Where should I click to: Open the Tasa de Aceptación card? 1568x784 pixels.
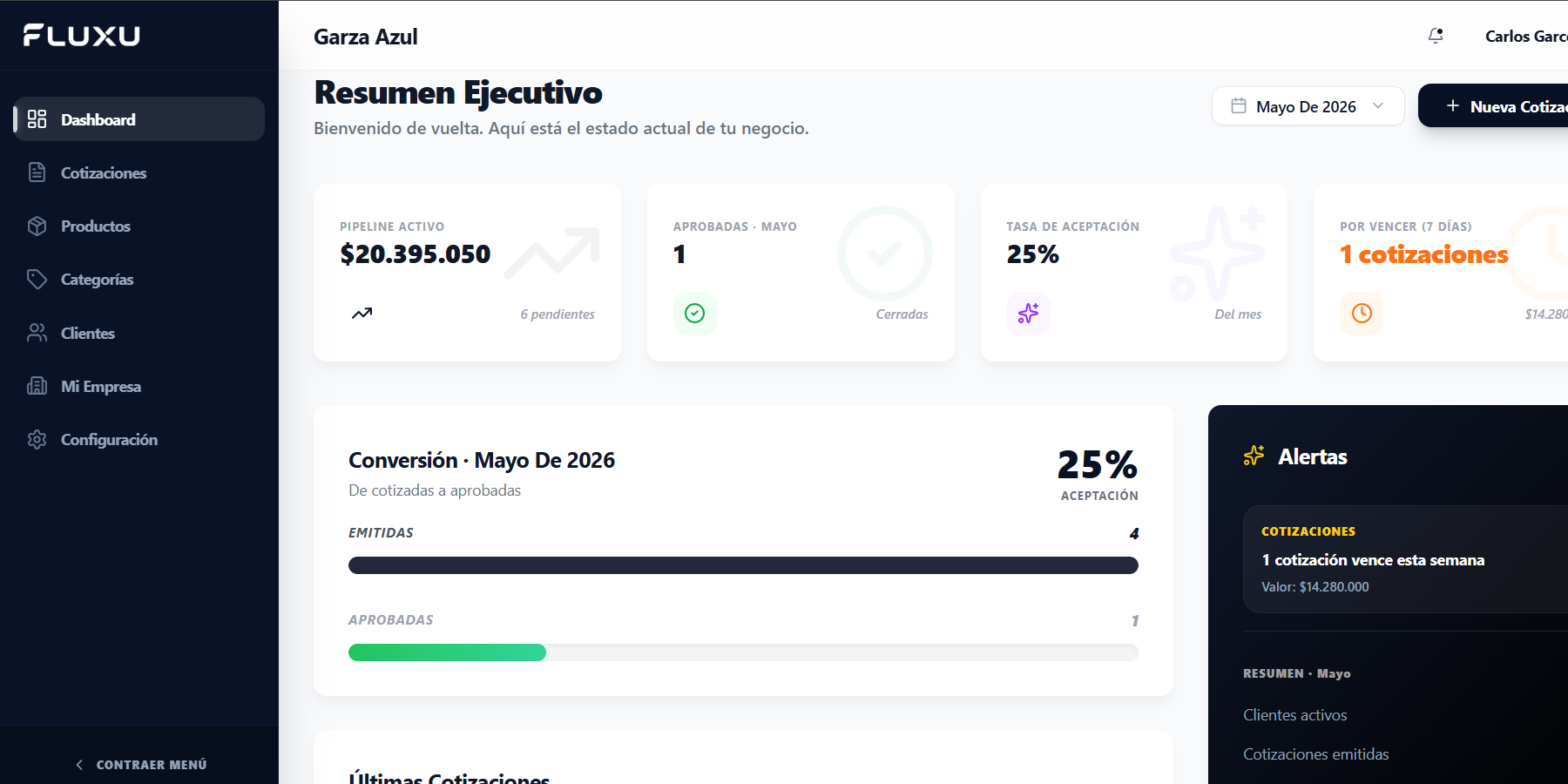tap(1134, 272)
